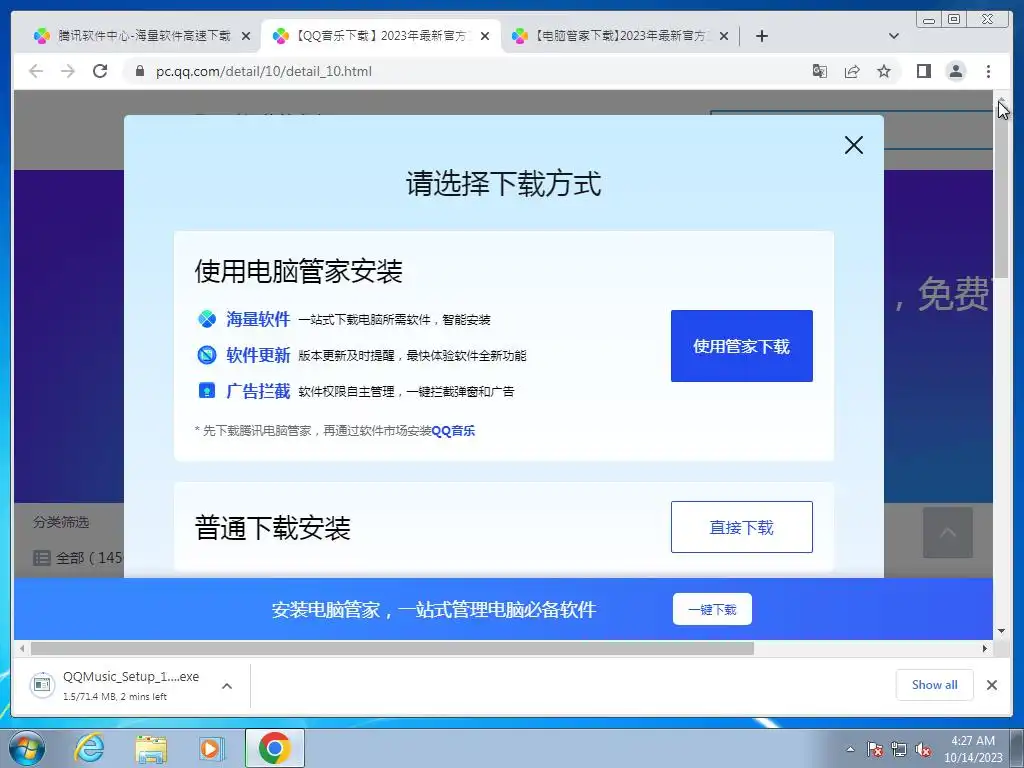Launch Internet Explorer from taskbar
The image size is (1024, 768).
(x=89, y=748)
